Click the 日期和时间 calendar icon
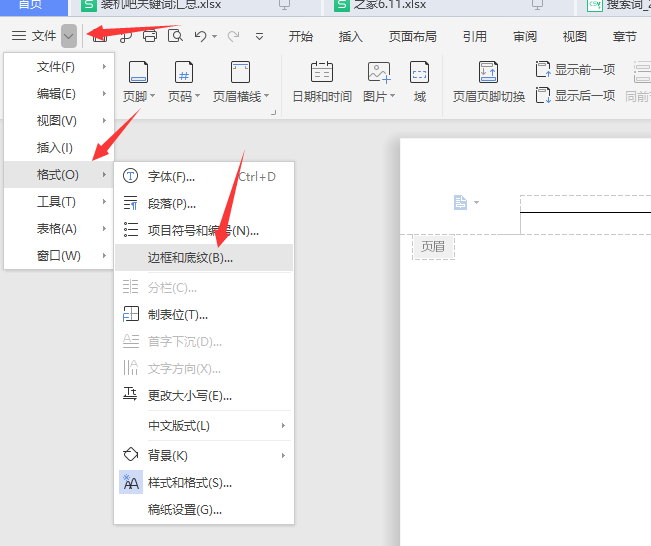The height and width of the screenshot is (546, 651). click(x=321, y=72)
